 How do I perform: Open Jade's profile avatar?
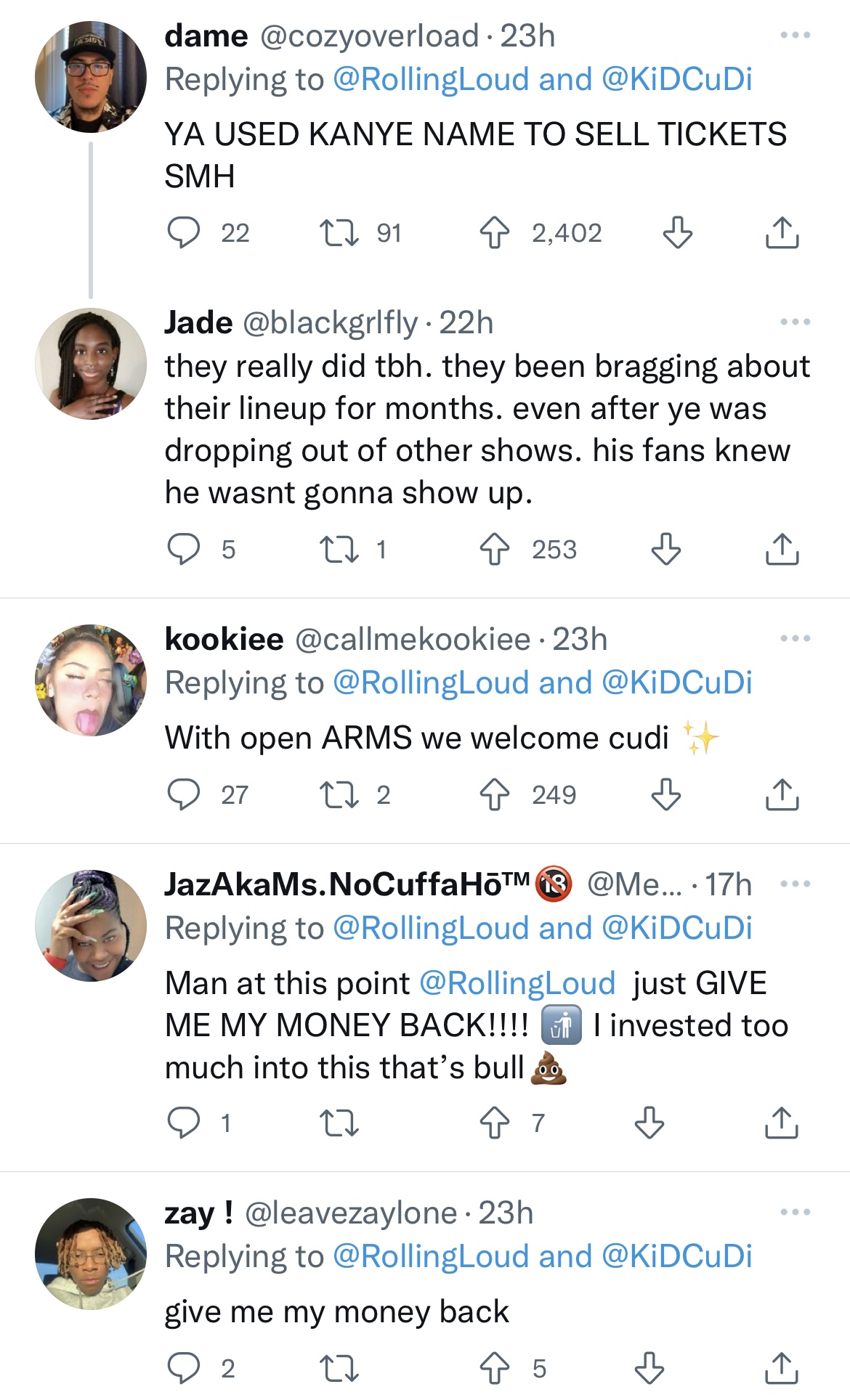[91, 363]
